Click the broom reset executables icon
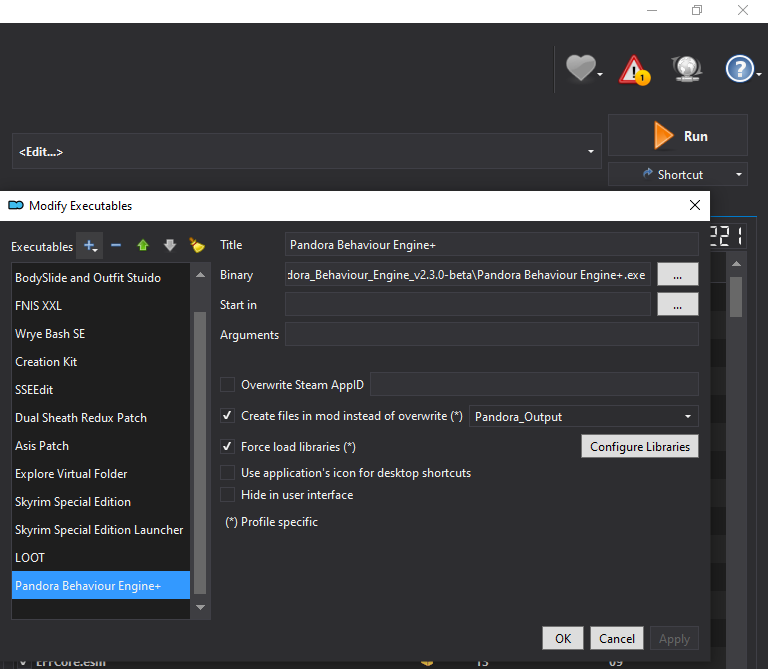Image resolution: width=768 pixels, height=669 pixels. 197,245
